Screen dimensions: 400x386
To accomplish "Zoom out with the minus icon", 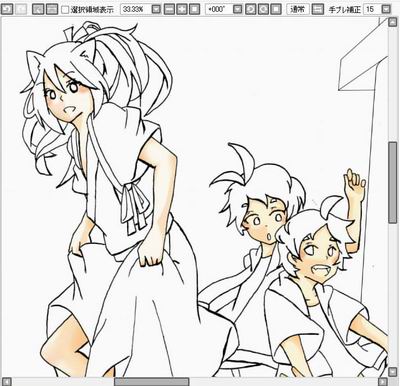I will (170, 9).
